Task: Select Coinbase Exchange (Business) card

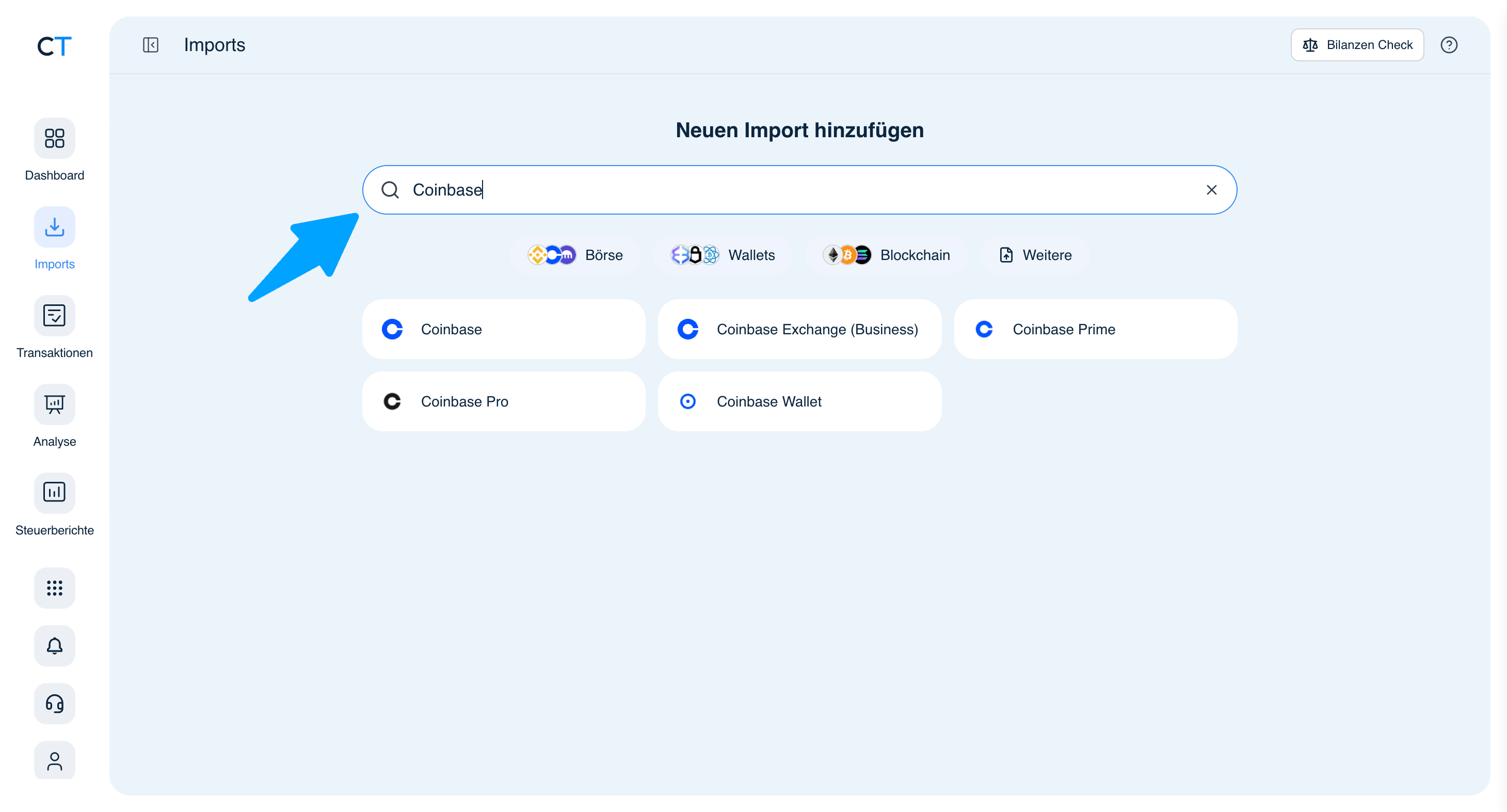Action: coord(800,329)
